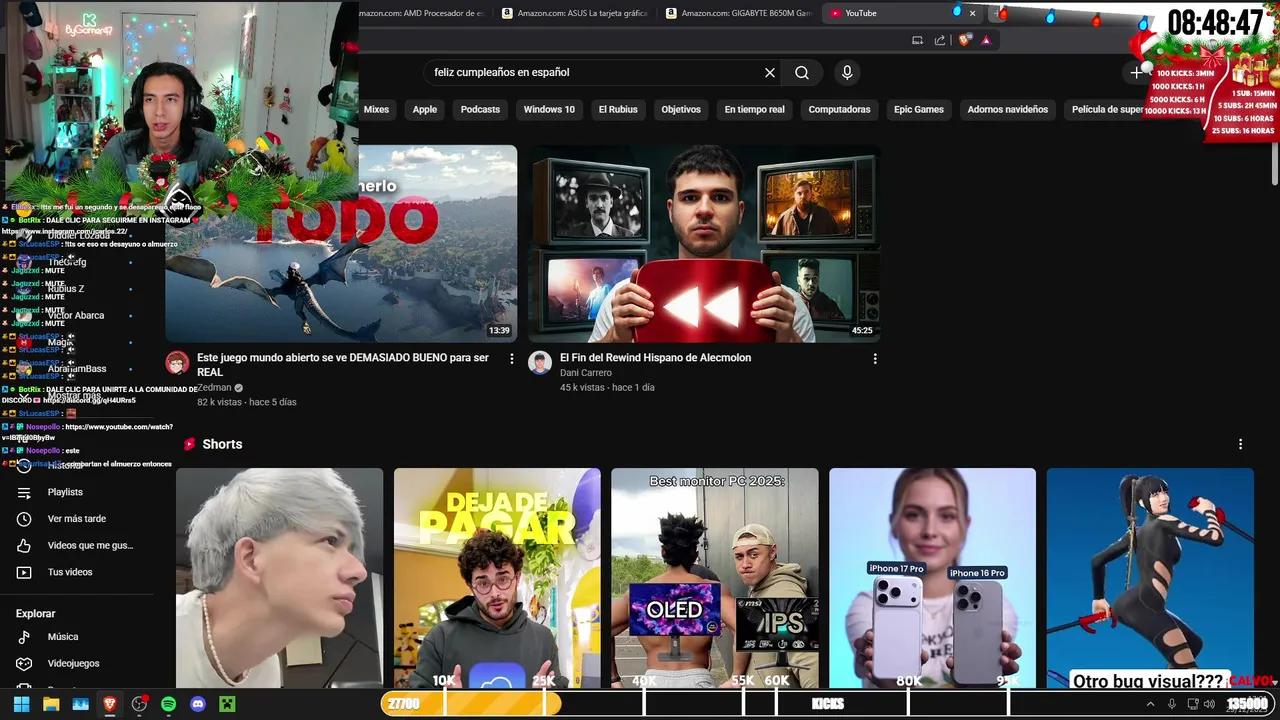
Task: Open Minecraft from the taskbar
Action: [x=227, y=704]
